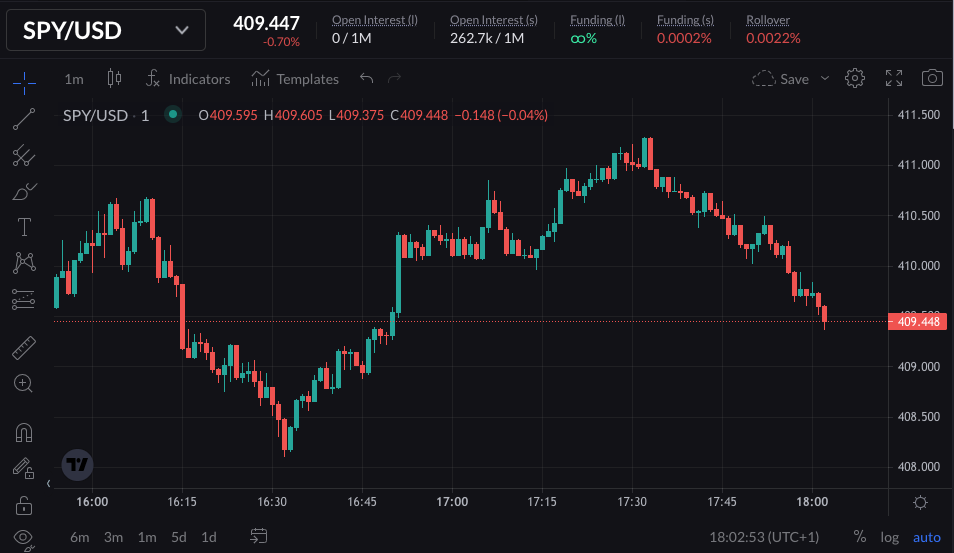This screenshot has width=954, height=553.
Task: Redo the chart action
Action: click(394, 78)
